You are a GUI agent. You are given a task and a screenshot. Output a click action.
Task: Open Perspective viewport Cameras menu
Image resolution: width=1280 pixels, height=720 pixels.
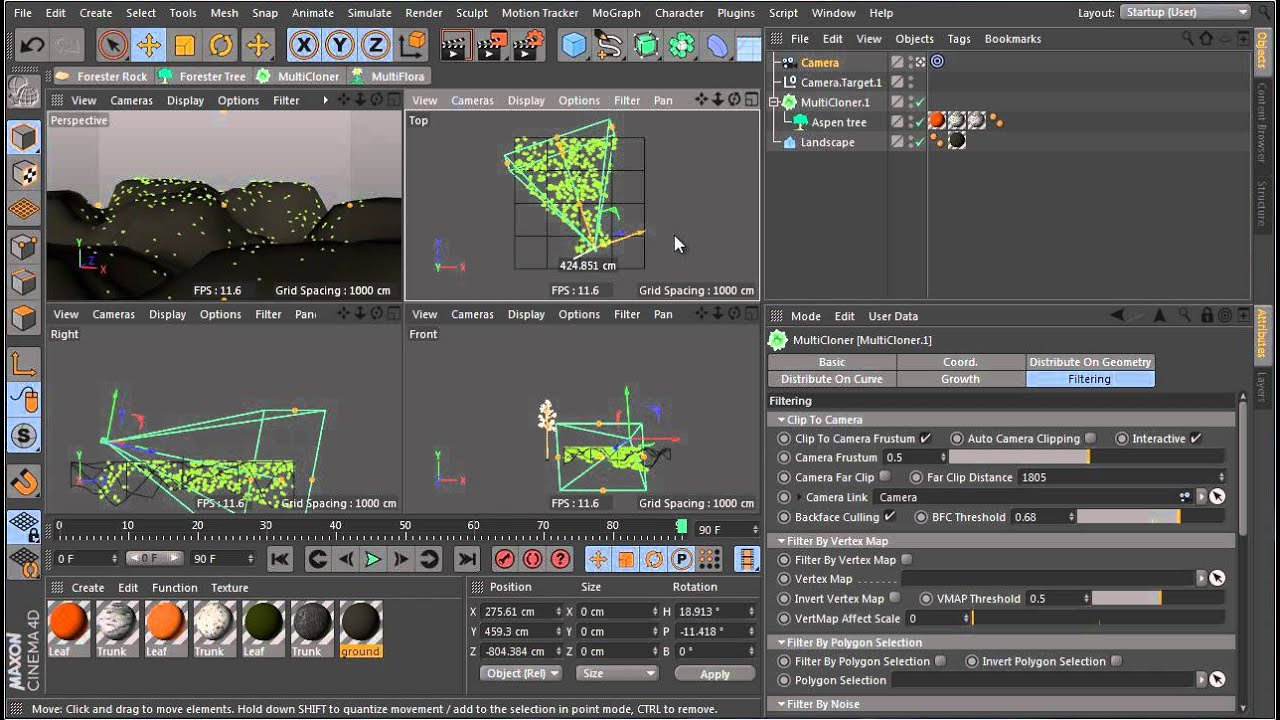tap(131, 100)
